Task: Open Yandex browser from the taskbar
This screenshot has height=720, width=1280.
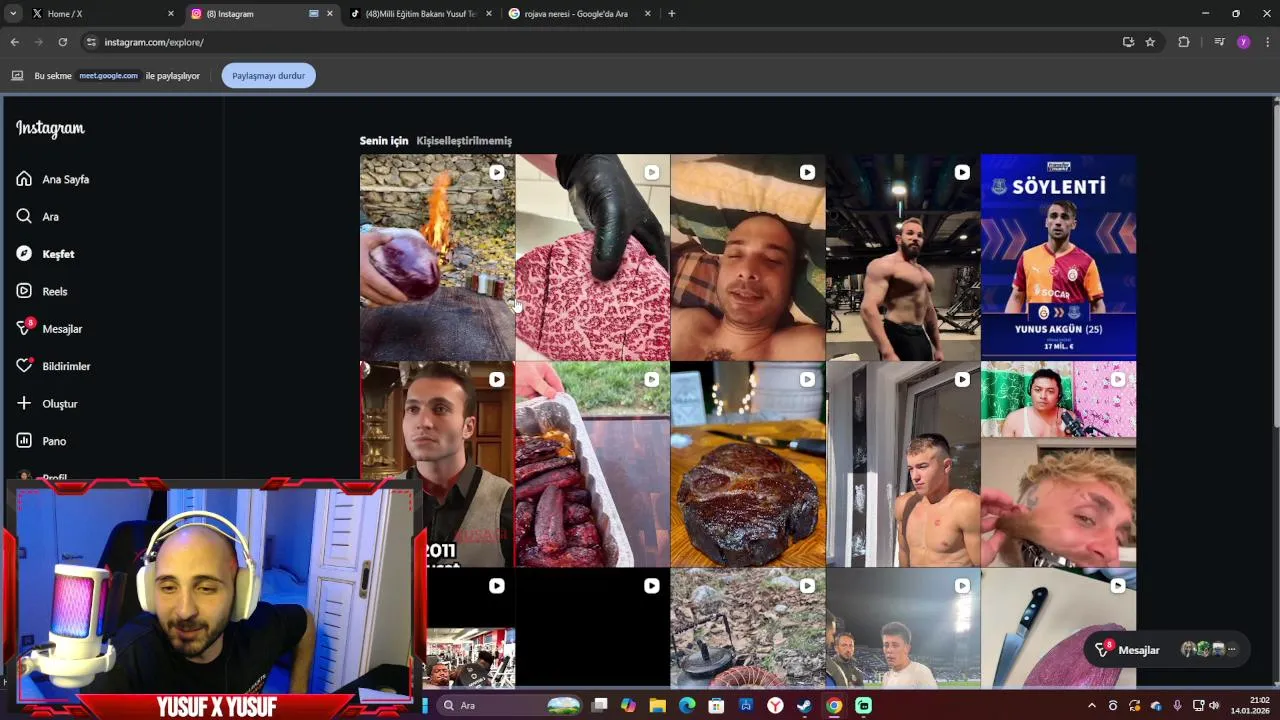Action: (x=775, y=705)
